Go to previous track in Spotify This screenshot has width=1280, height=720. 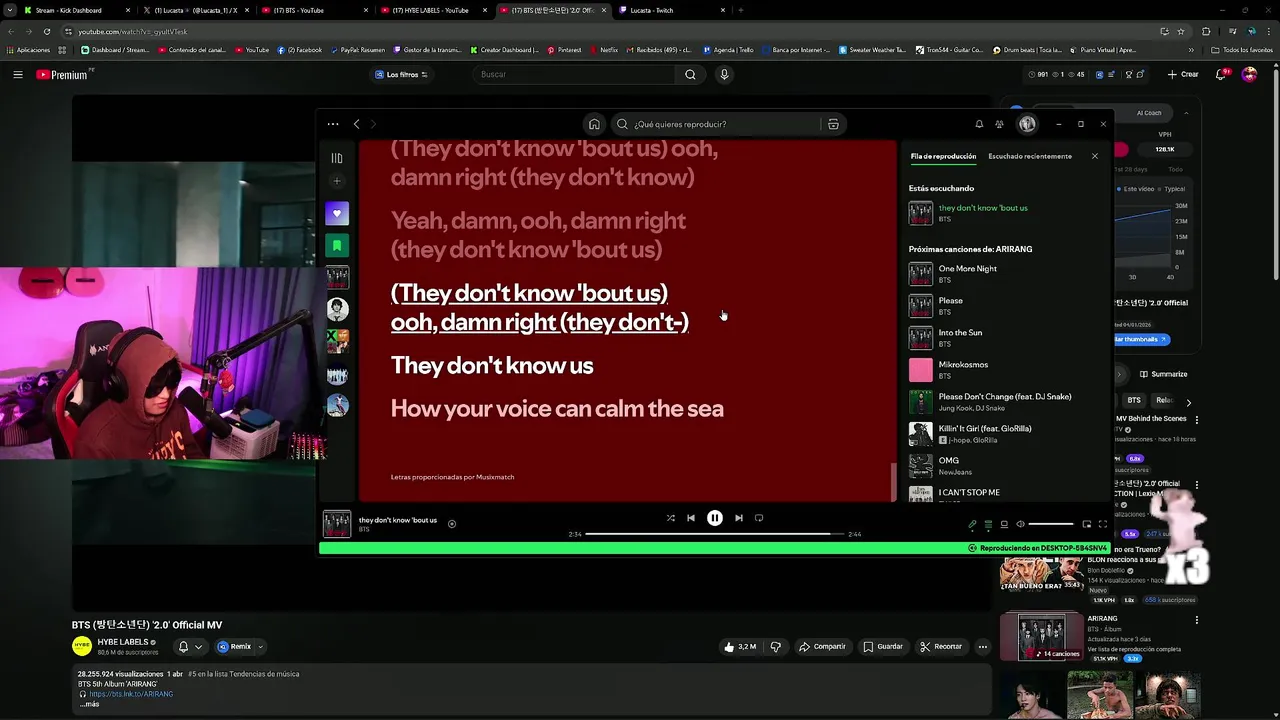click(x=691, y=518)
